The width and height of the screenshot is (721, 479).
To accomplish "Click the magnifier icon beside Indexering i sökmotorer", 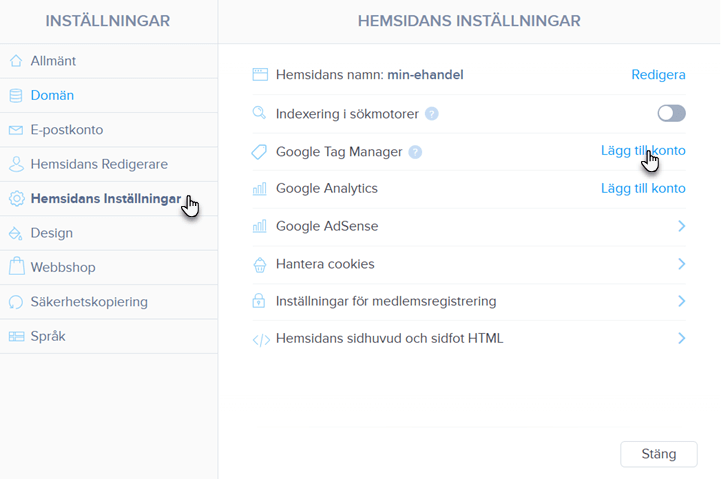I will tap(259, 113).
